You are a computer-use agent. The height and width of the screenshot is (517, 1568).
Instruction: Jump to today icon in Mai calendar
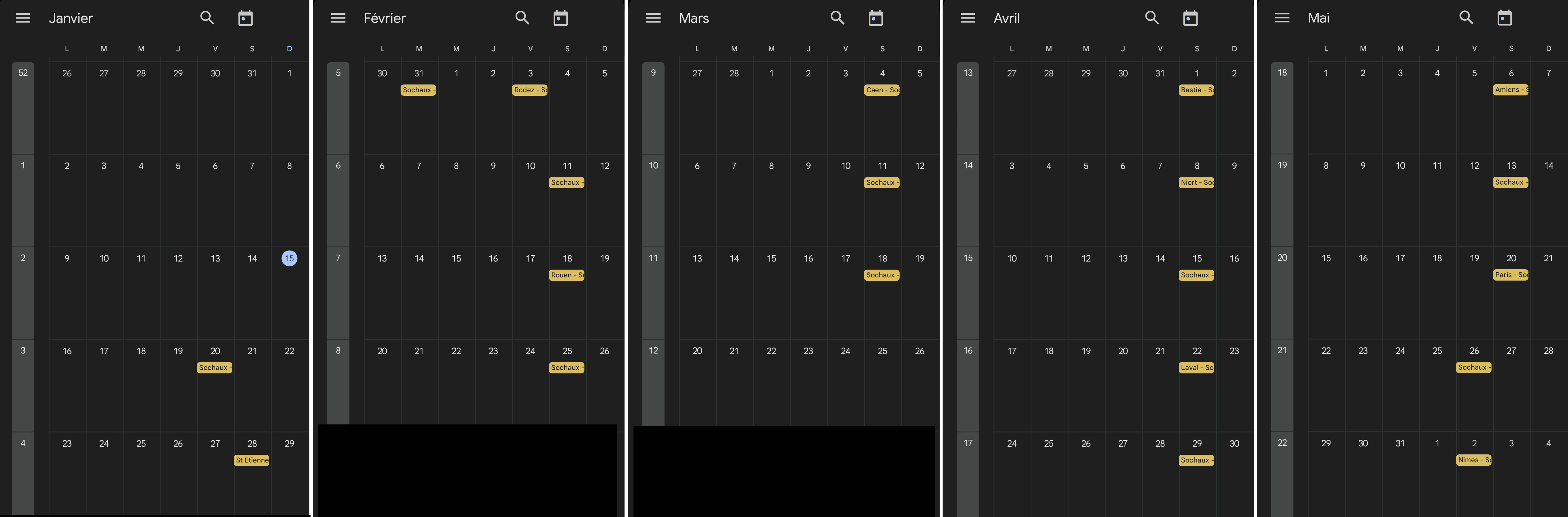click(x=1505, y=18)
